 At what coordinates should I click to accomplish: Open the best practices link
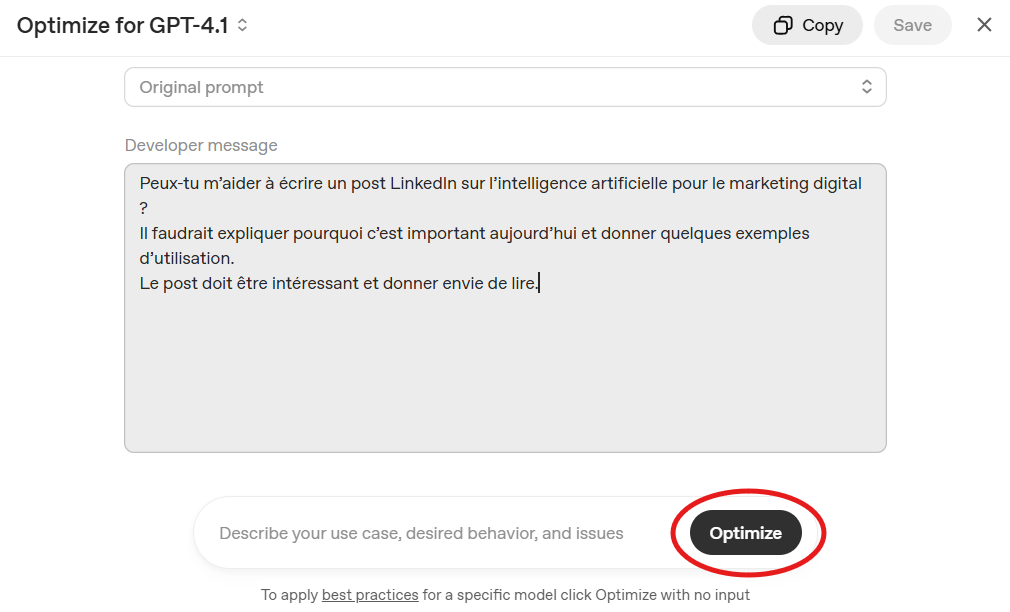coord(370,595)
